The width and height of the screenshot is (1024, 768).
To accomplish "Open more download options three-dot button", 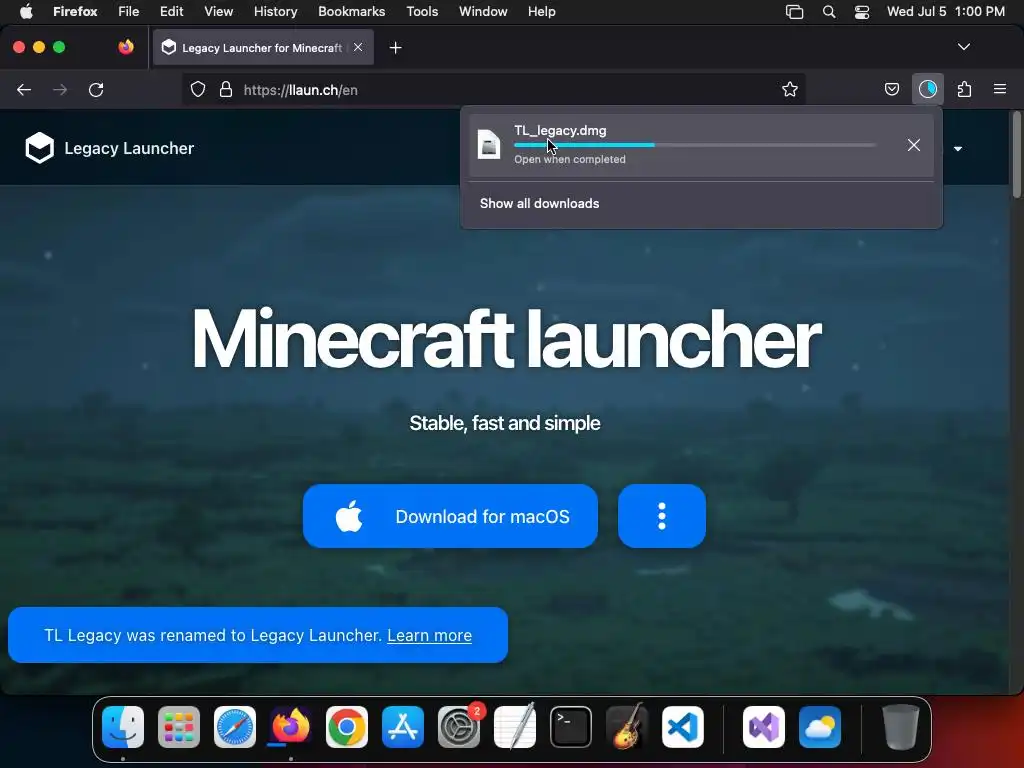I will pos(662,516).
